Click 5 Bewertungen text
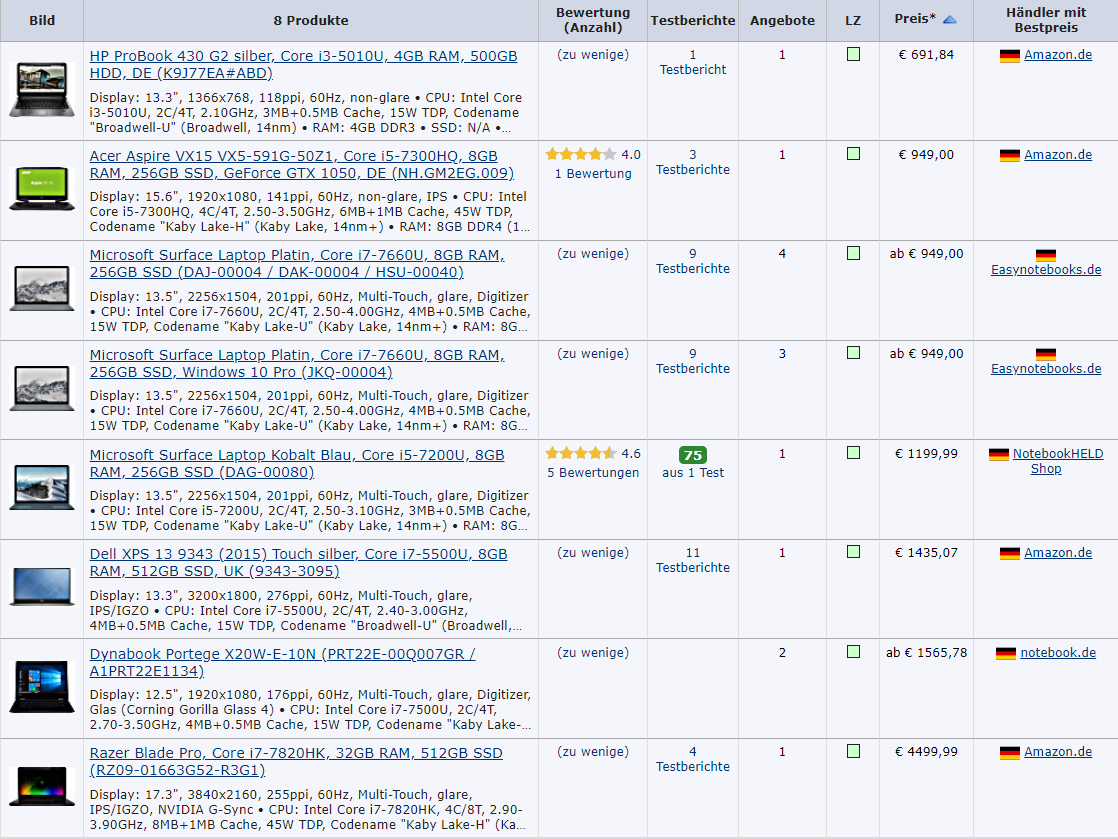Image resolution: width=1118 pixels, height=839 pixels. [593, 473]
